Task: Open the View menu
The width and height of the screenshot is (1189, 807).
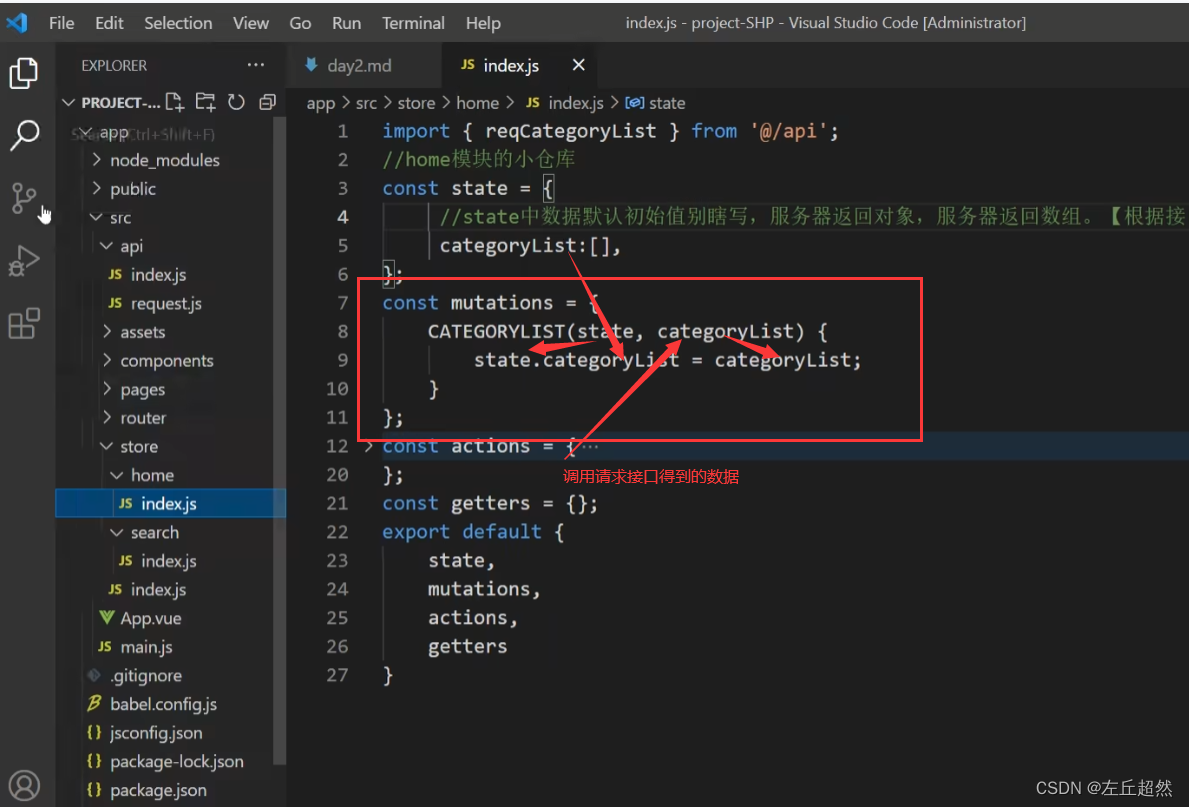Action: (x=251, y=23)
